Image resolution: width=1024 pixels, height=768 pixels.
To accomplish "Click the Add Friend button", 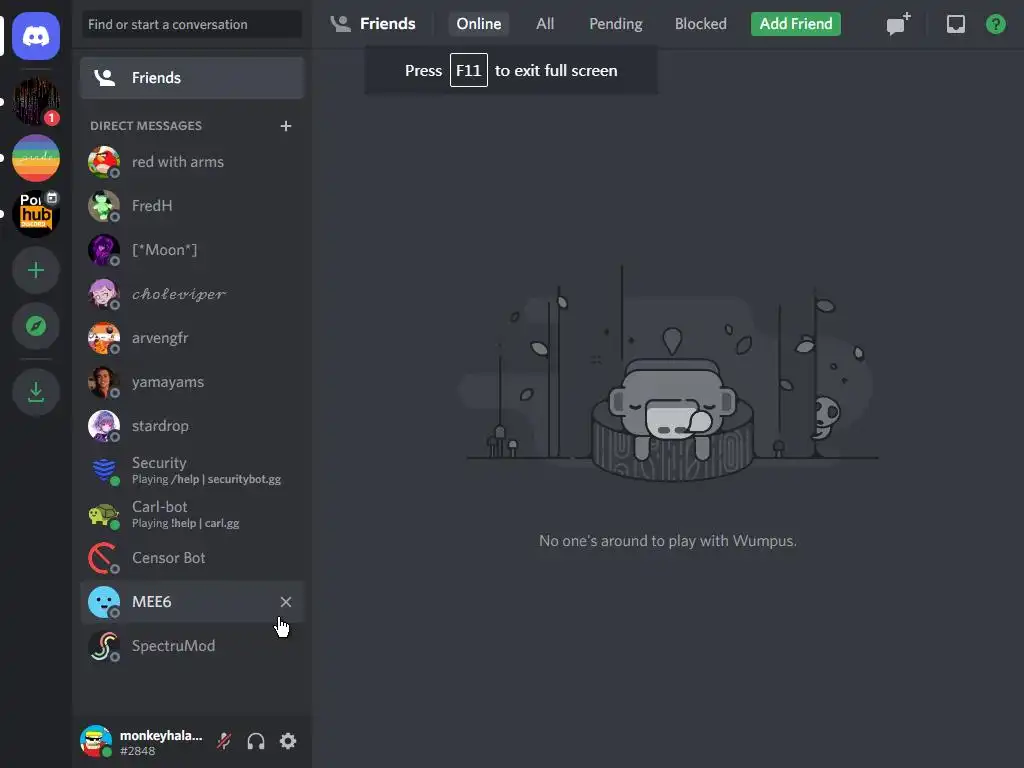I will (x=795, y=24).
